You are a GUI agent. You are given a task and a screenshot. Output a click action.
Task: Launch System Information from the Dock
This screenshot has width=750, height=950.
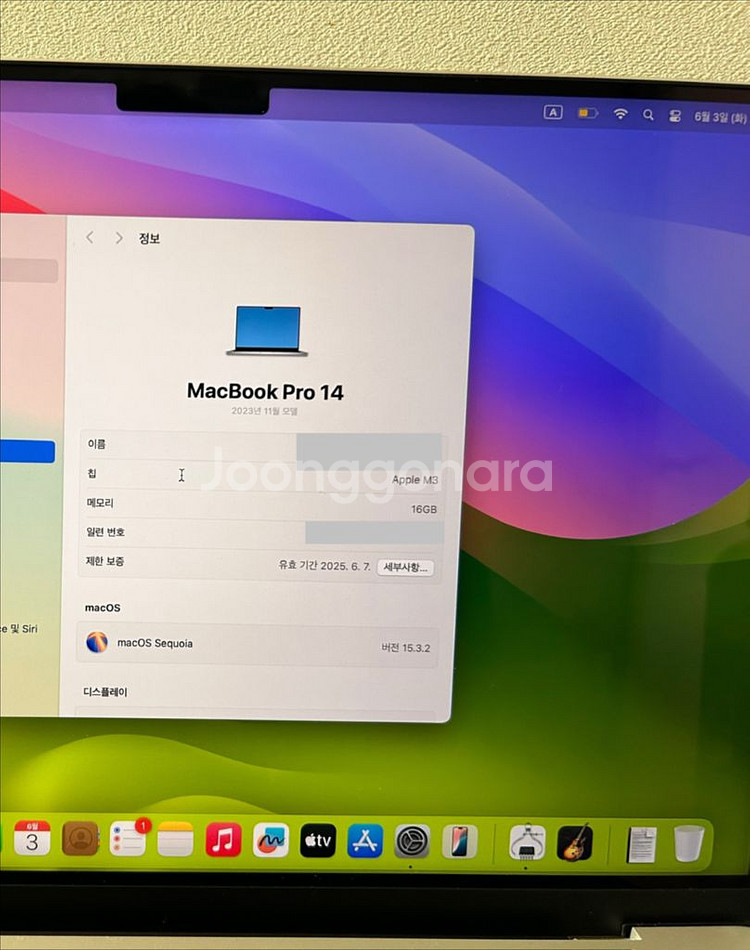[x=527, y=842]
